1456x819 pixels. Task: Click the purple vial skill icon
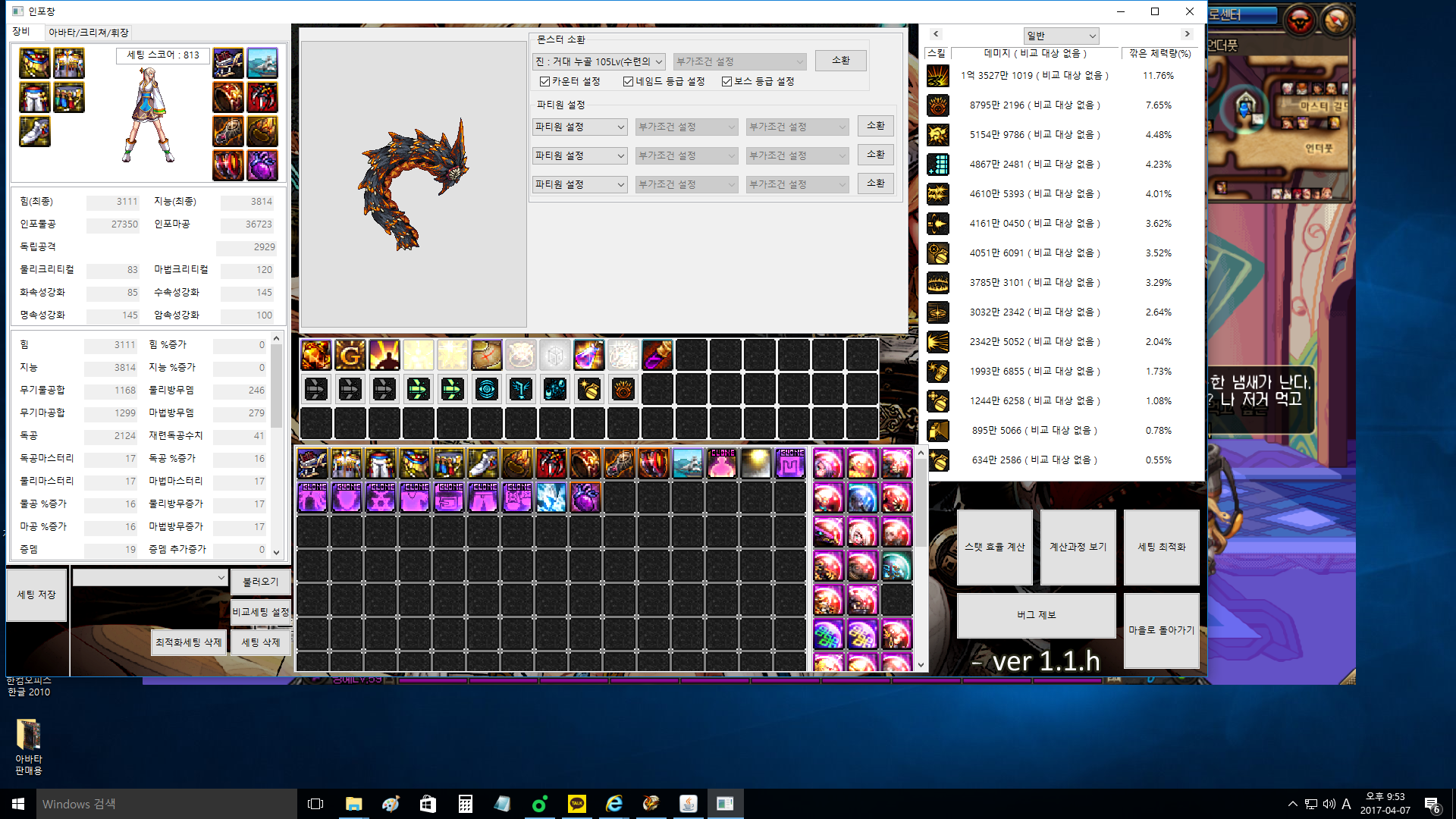click(657, 355)
